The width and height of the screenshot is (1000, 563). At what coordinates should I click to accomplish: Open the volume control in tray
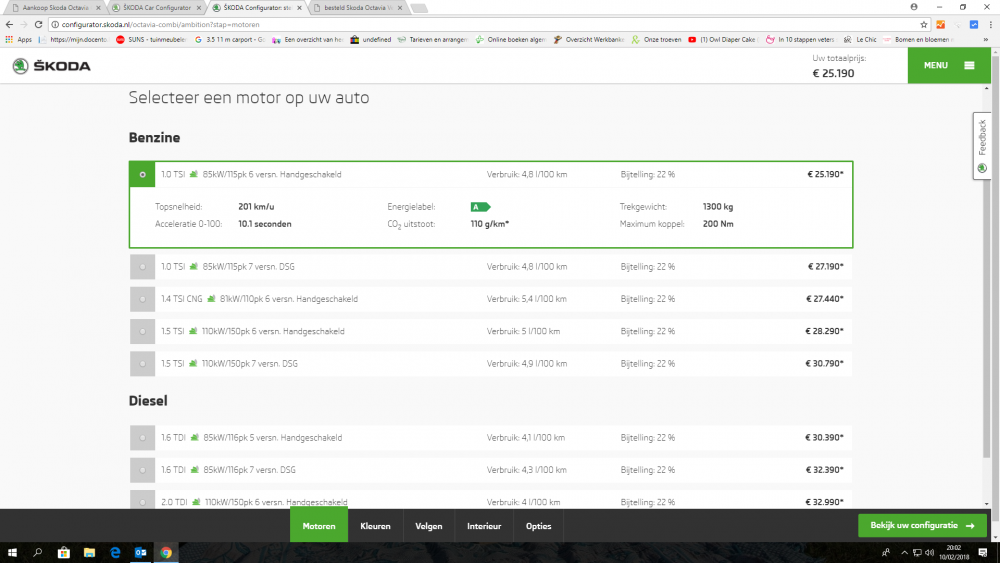pos(929,553)
